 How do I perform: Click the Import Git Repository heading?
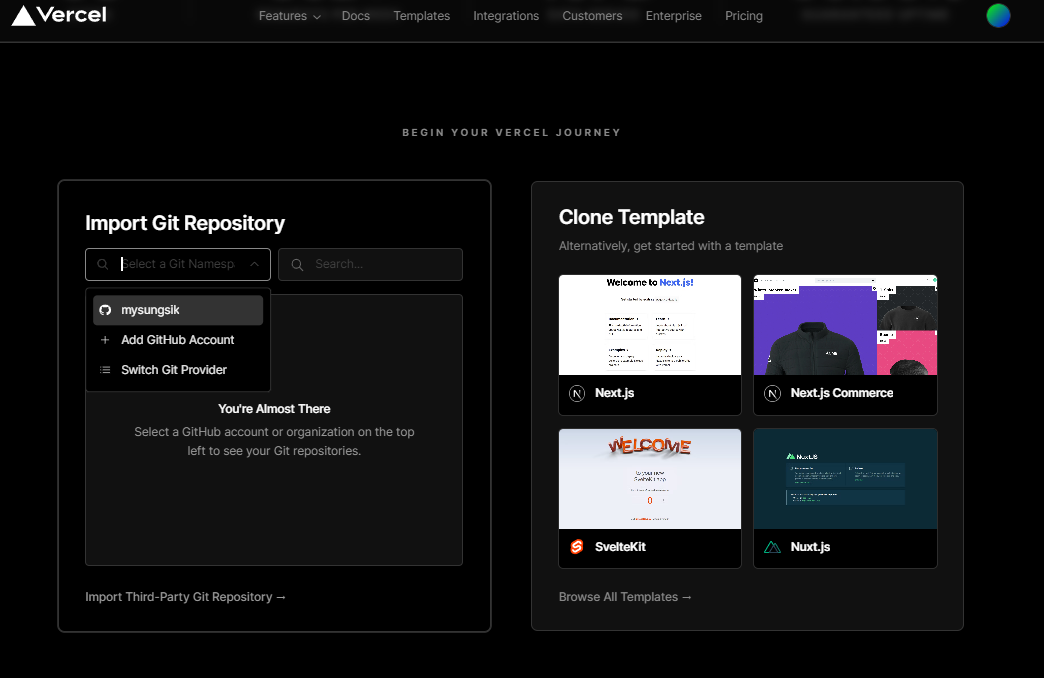click(185, 223)
